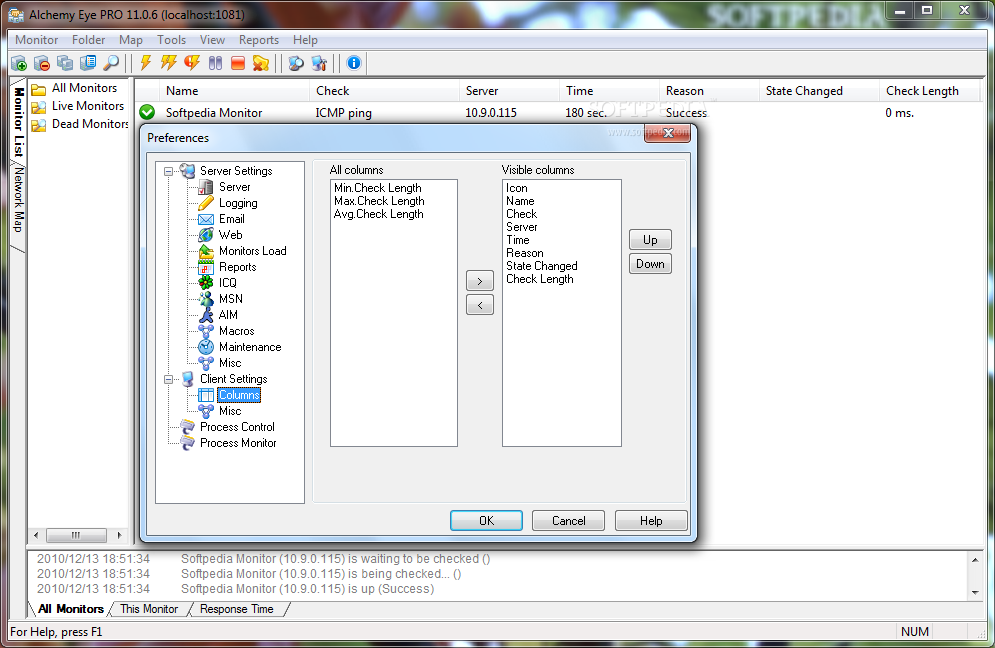Open the Live Monitors folder
The height and width of the screenshot is (648, 995).
click(x=88, y=106)
